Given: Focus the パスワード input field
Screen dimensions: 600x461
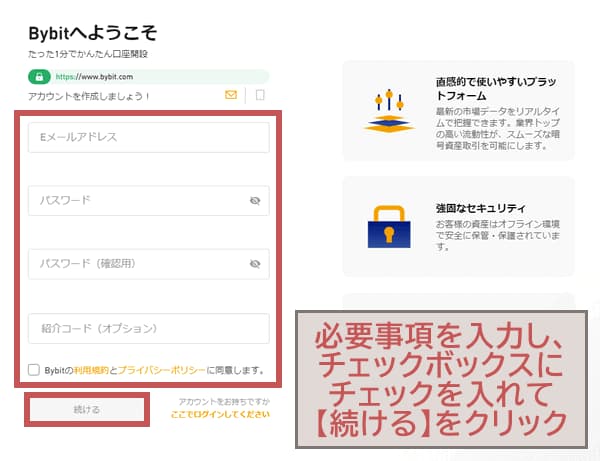Looking at the screenshot, I should click(149, 200).
